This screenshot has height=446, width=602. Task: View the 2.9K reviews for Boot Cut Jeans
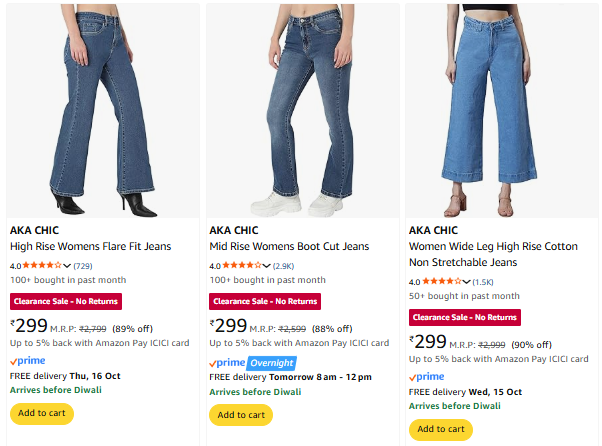[283, 266]
